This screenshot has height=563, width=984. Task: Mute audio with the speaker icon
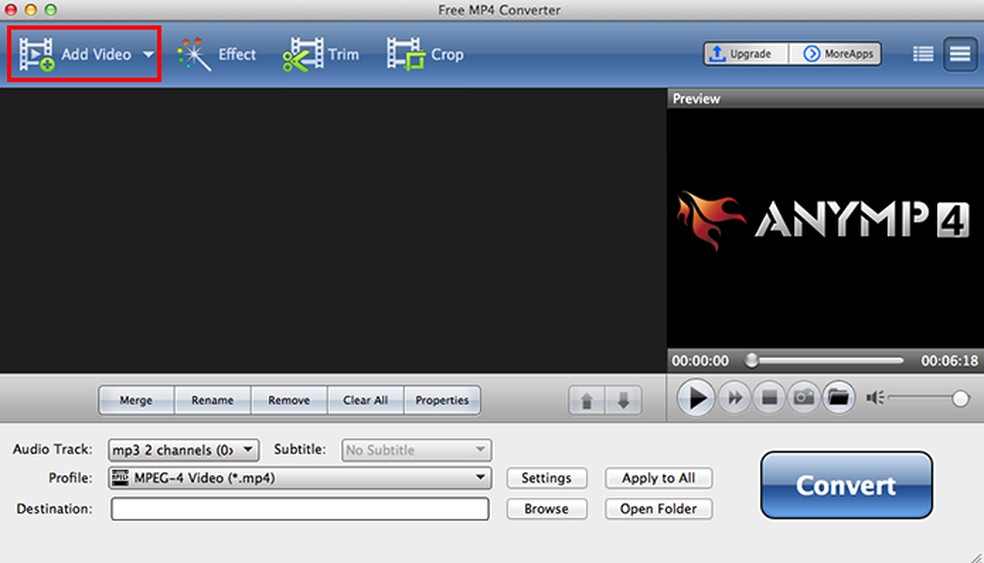pos(875,398)
